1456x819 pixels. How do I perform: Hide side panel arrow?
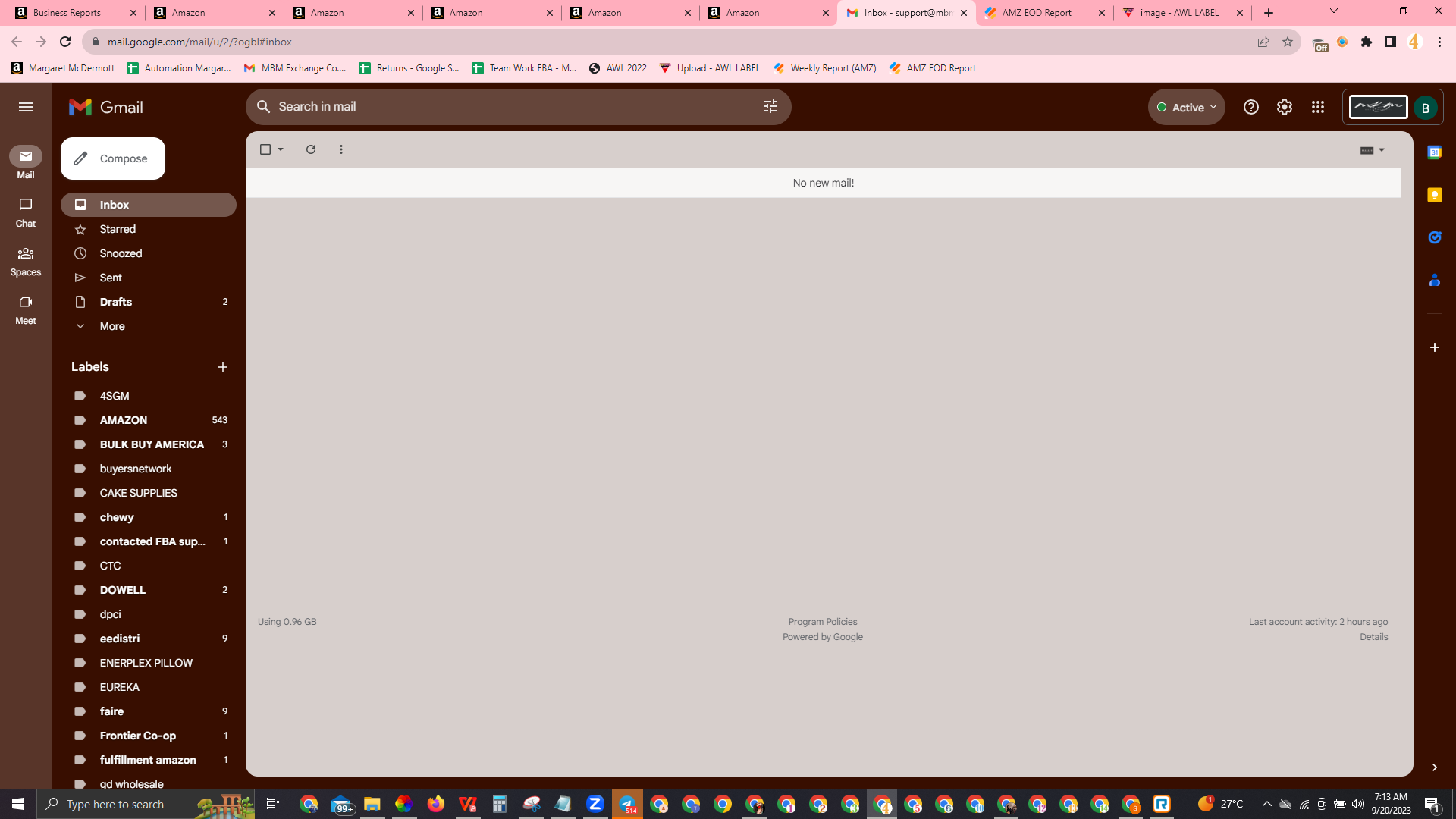[1435, 767]
